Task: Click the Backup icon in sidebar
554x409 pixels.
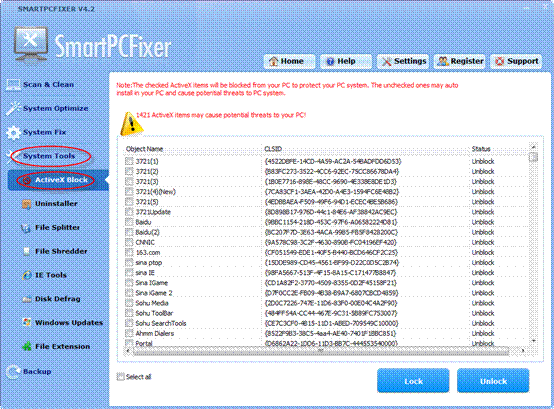Action: (x=13, y=372)
